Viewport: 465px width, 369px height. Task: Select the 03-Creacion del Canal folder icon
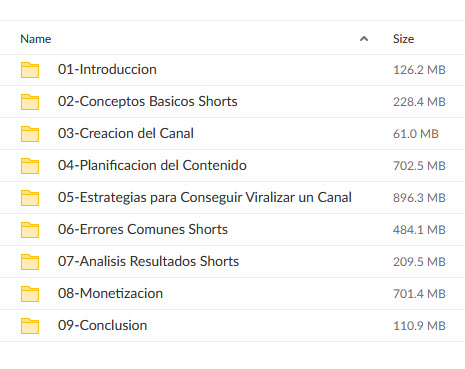pyautogui.click(x=30, y=134)
